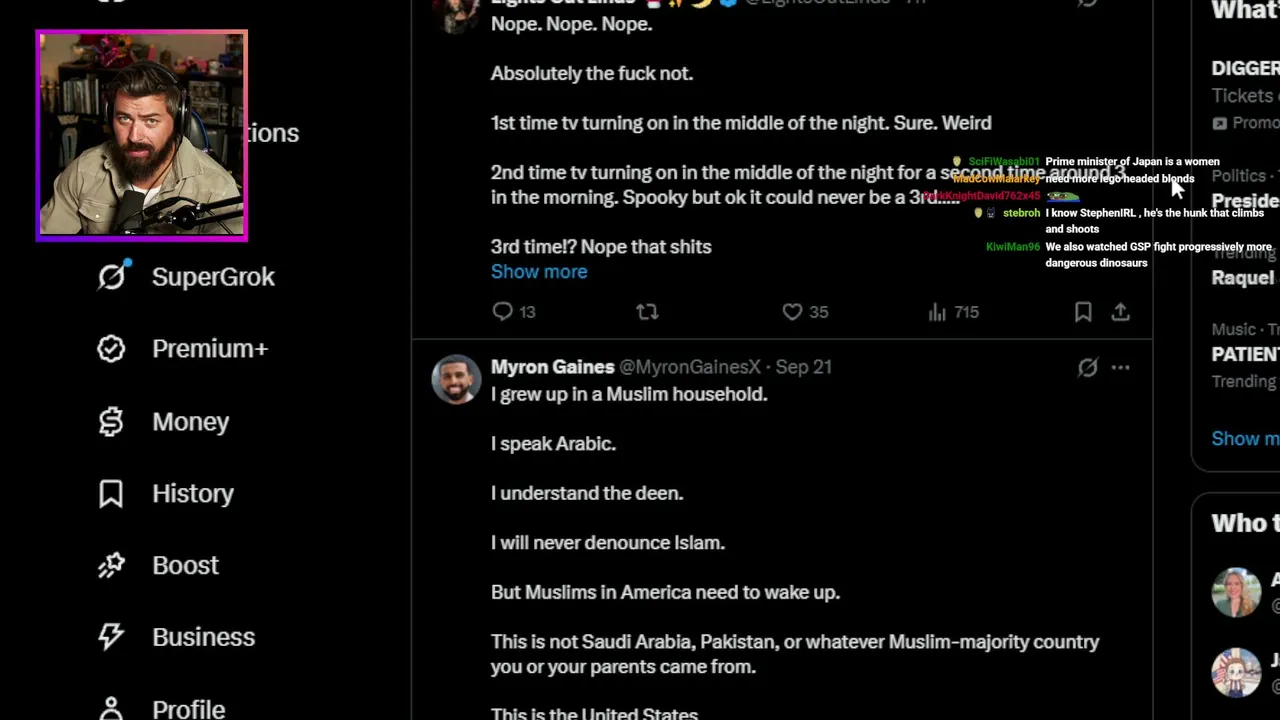The height and width of the screenshot is (720, 1280).
Task: Select Money in sidebar
Action: pos(164,422)
